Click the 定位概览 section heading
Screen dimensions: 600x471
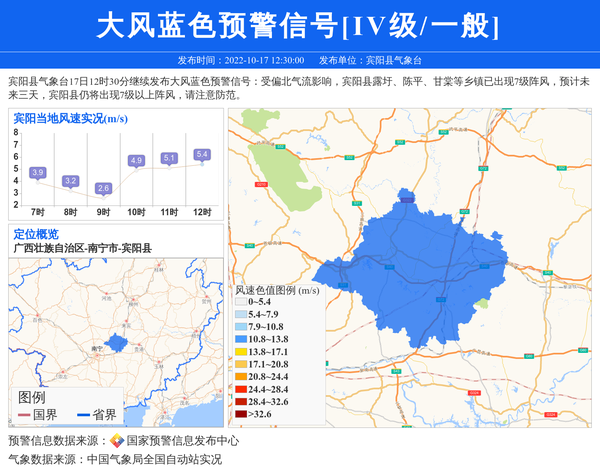coord(36,232)
